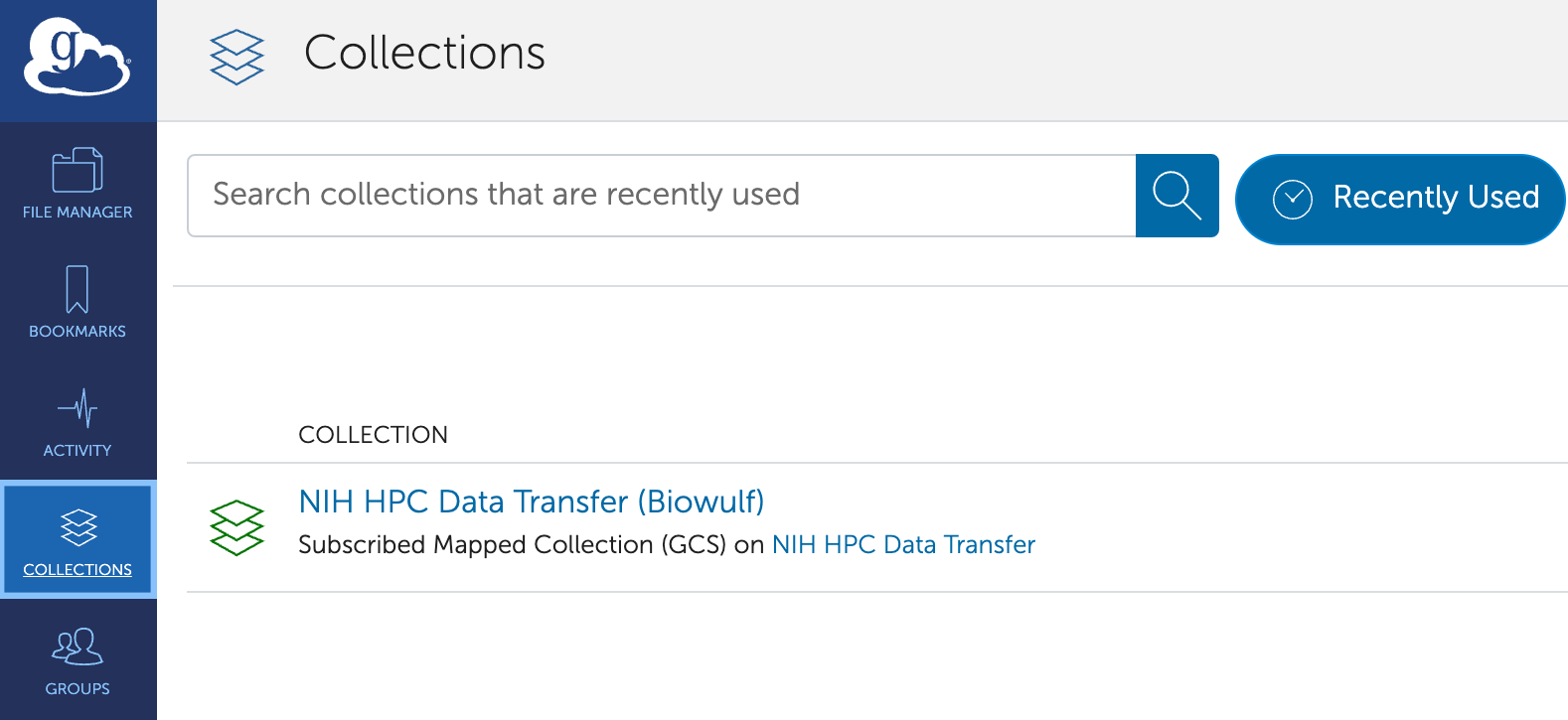Open the File Manager folder icon
Image resolution: width=1568 pixels, height=720 pixels.
pos(78,170)
